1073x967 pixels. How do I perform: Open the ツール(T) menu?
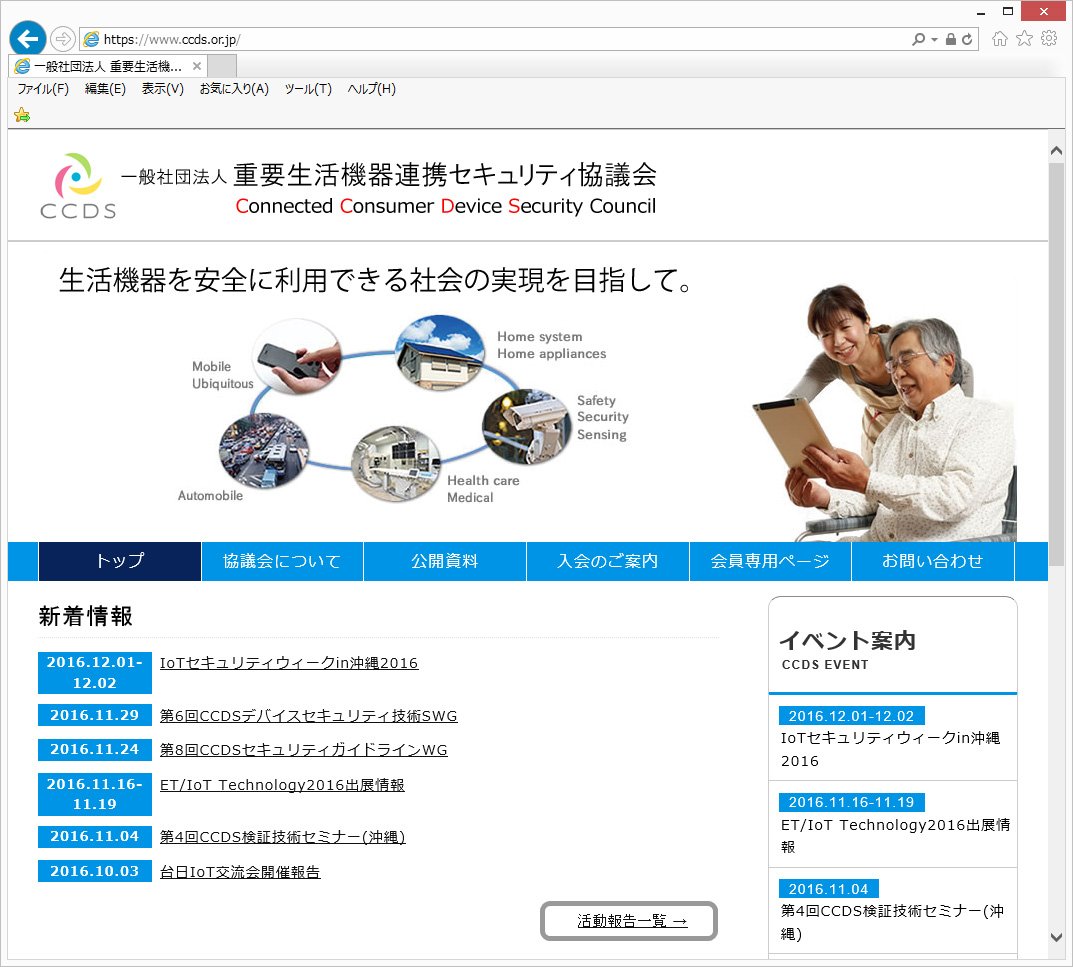pyautogui.click(x=308, y=89)
